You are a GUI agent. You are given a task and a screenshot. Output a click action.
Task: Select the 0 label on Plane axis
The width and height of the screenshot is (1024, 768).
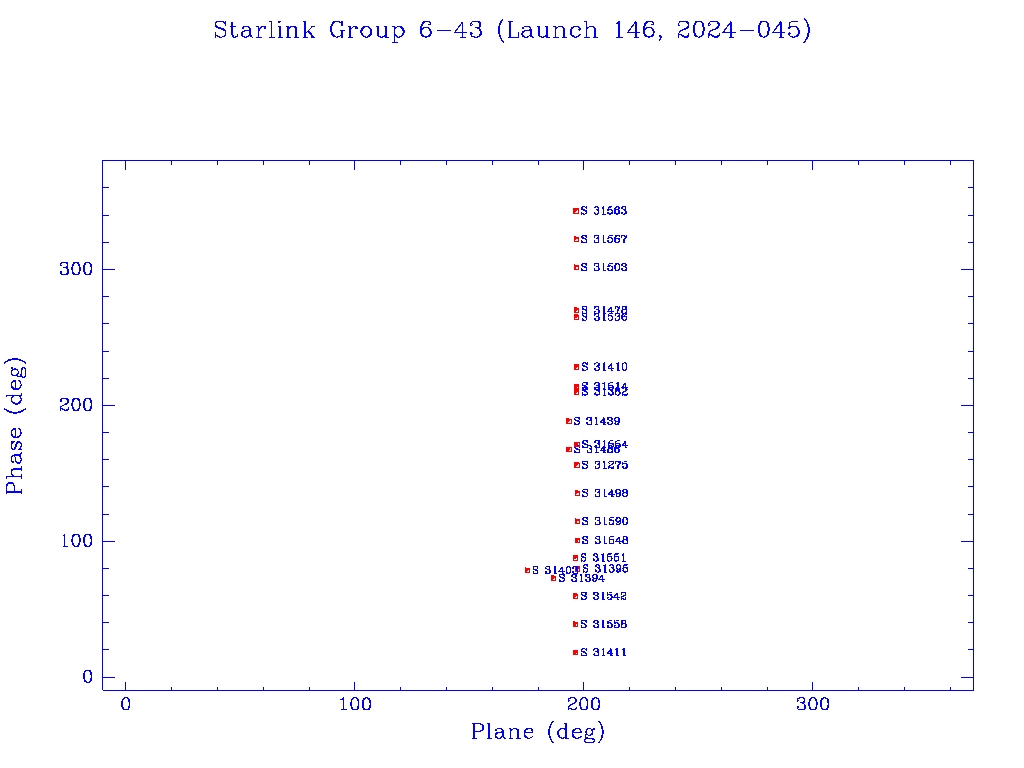click(126, 705)
